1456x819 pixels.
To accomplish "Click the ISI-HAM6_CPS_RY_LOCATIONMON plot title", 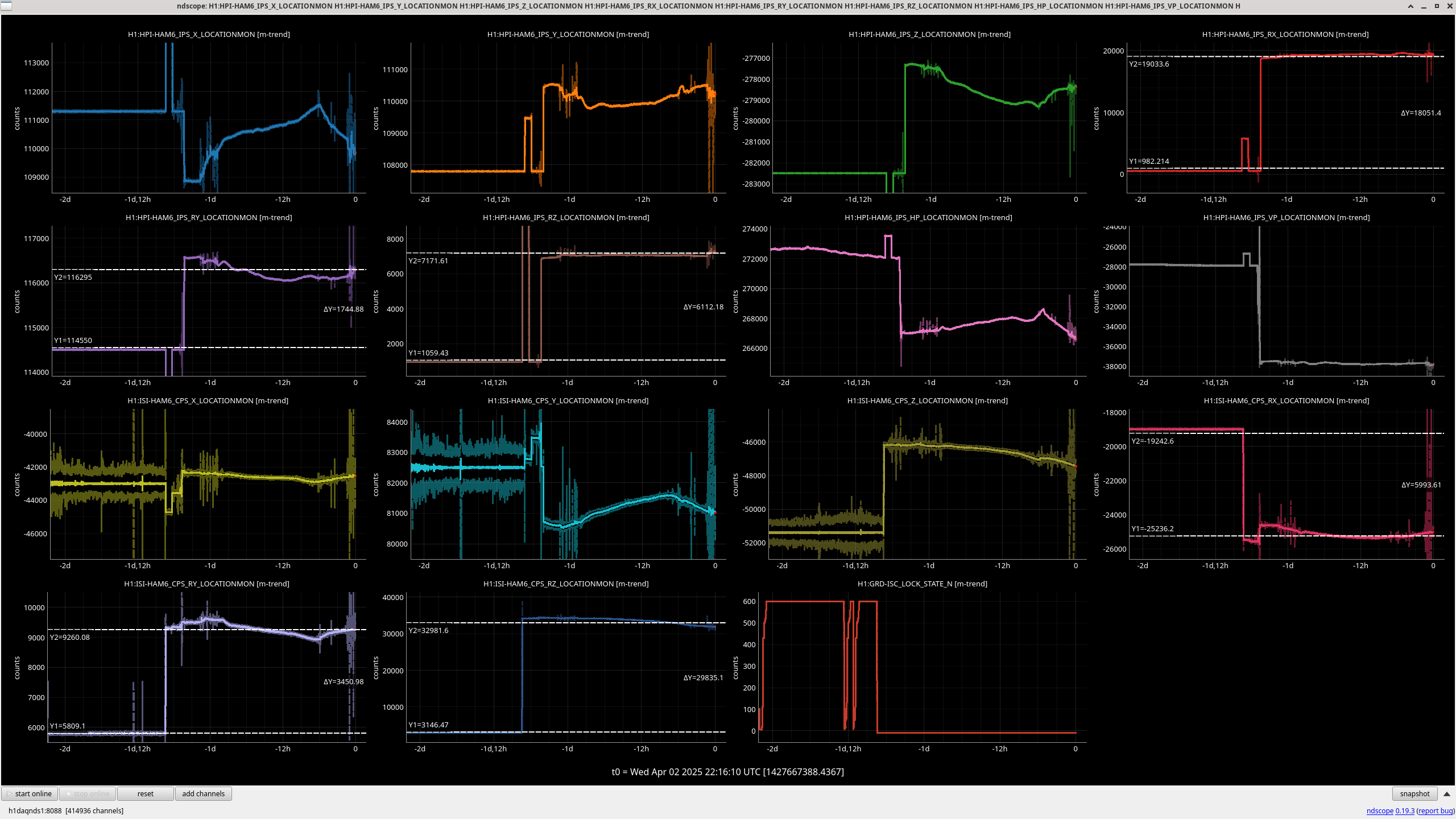I will click(206, 584).
